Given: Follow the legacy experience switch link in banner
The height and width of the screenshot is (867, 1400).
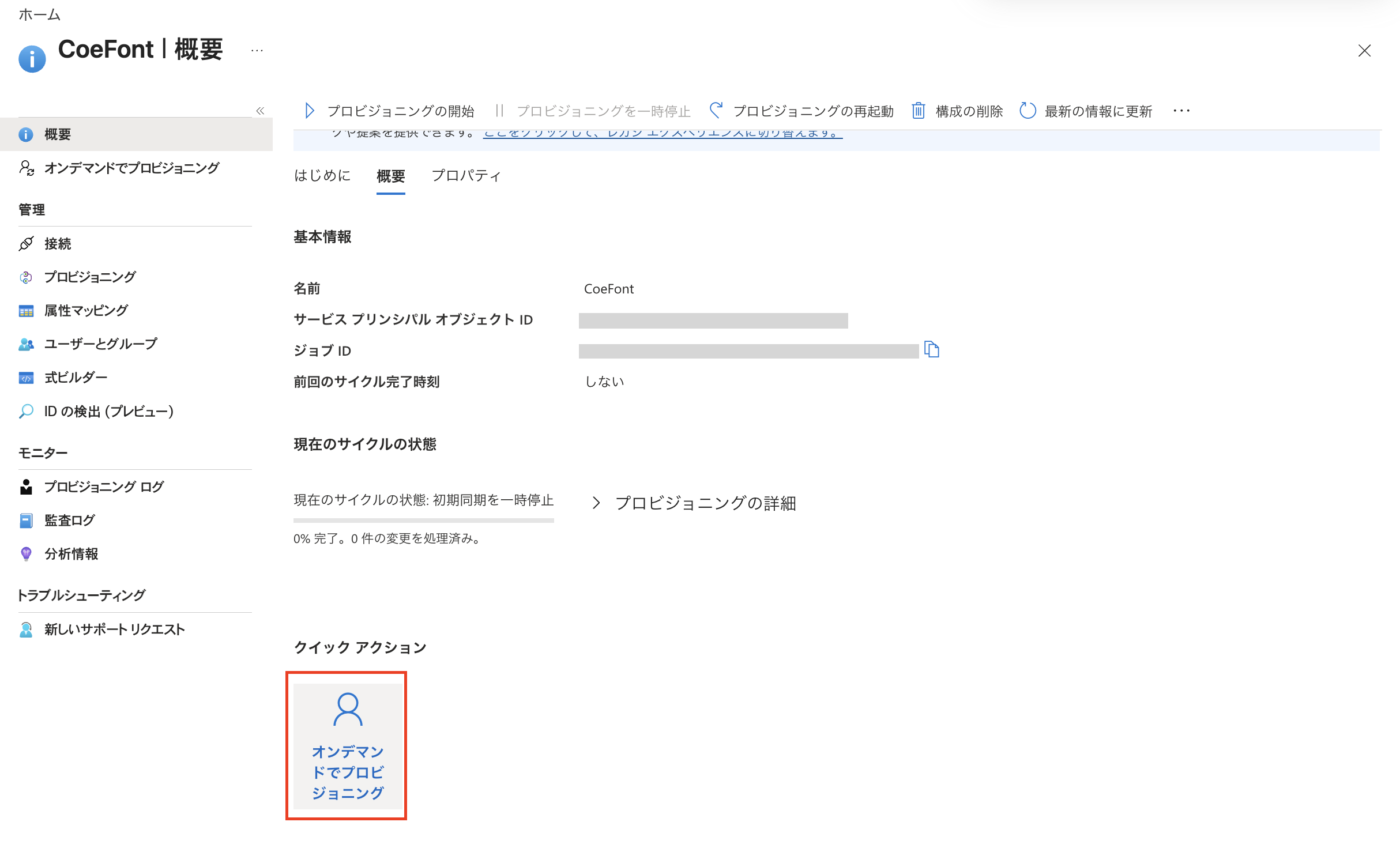Looking at the screenshot, I should pyautogui.click(x=663, y=133).
